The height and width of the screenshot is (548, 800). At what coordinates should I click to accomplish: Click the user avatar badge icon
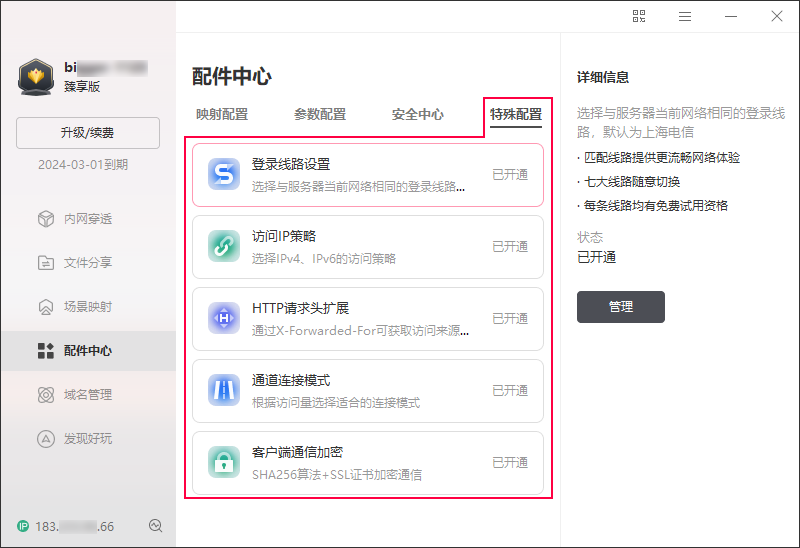click(x=36, y=77)
